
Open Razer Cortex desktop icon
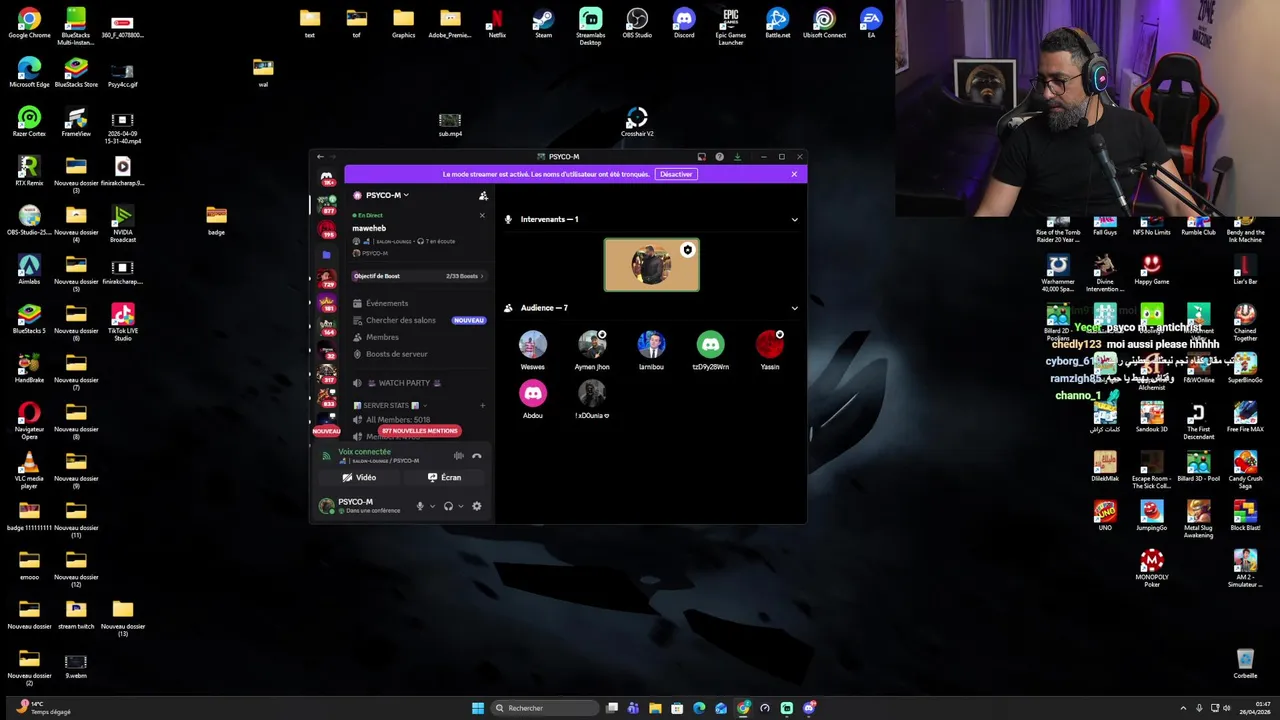(29, 122)
